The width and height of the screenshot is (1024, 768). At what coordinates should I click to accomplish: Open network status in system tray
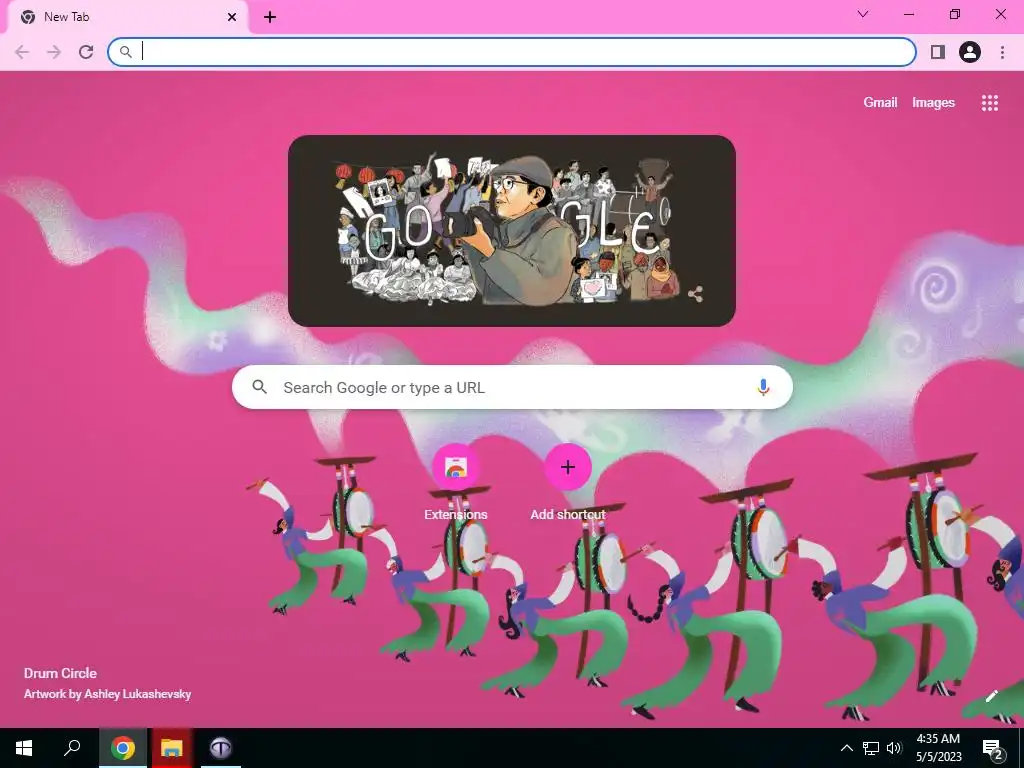(871, 748)
